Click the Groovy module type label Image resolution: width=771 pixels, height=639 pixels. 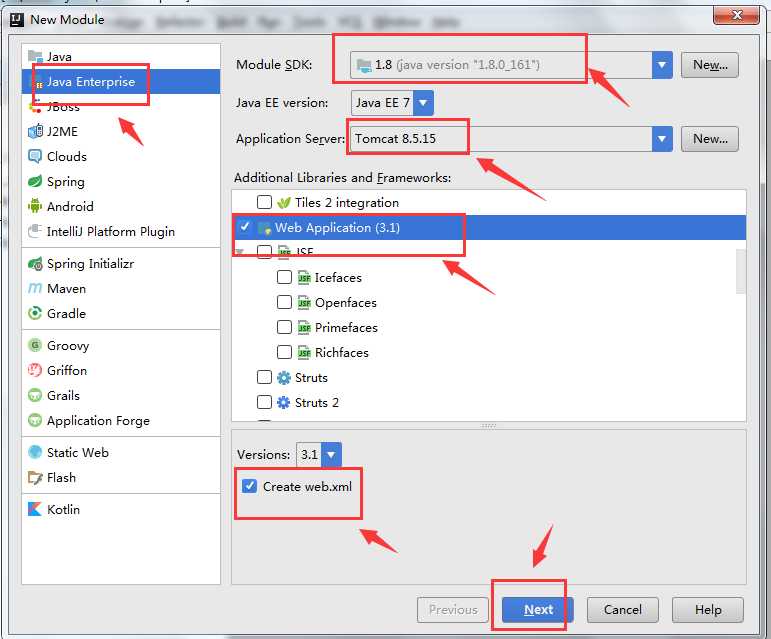[x=68, y=346]
